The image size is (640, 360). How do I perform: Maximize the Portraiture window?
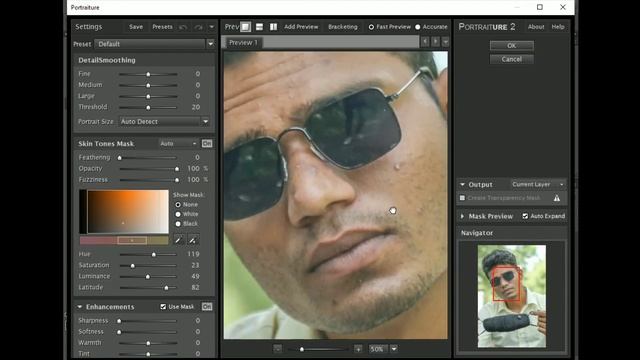540,7
